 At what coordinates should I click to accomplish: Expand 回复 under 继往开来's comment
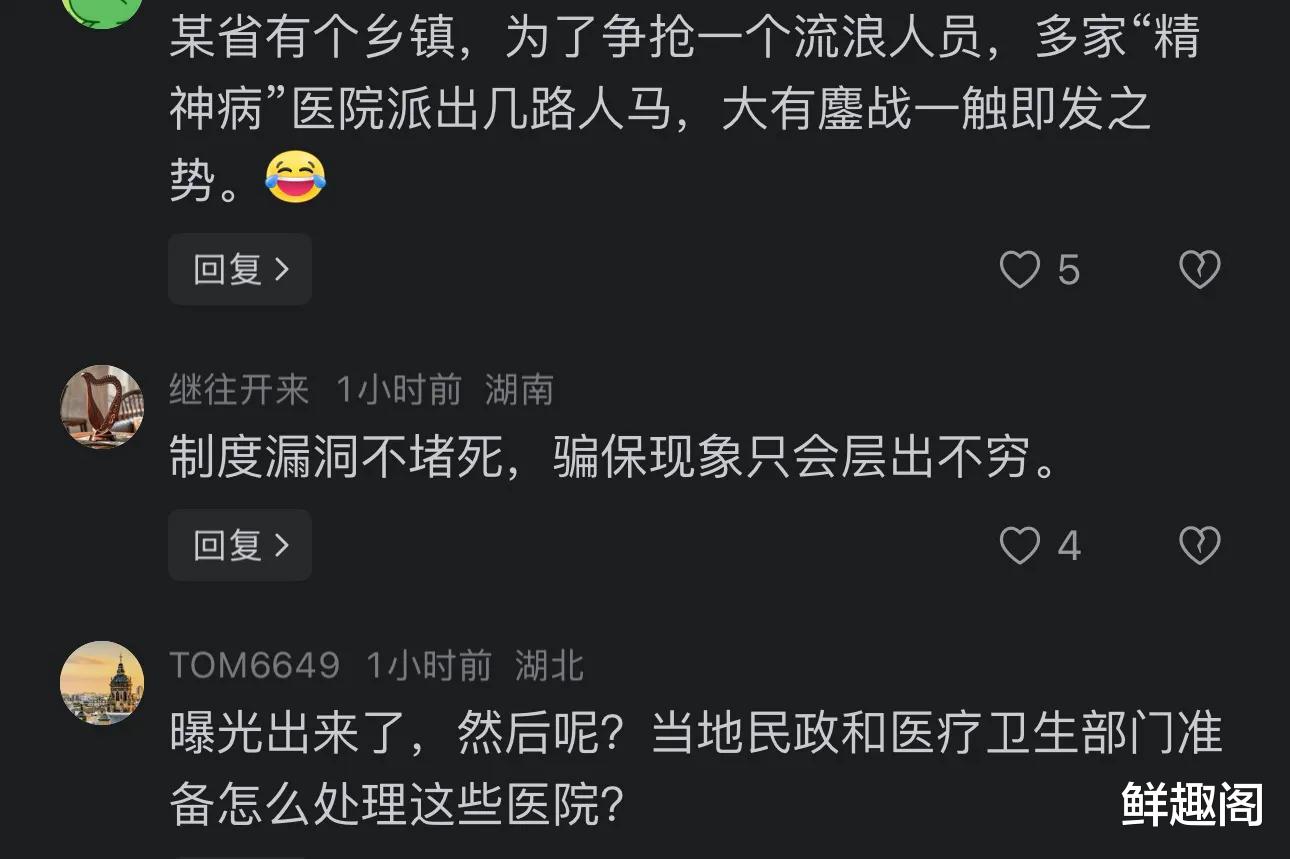click(240, 546)
